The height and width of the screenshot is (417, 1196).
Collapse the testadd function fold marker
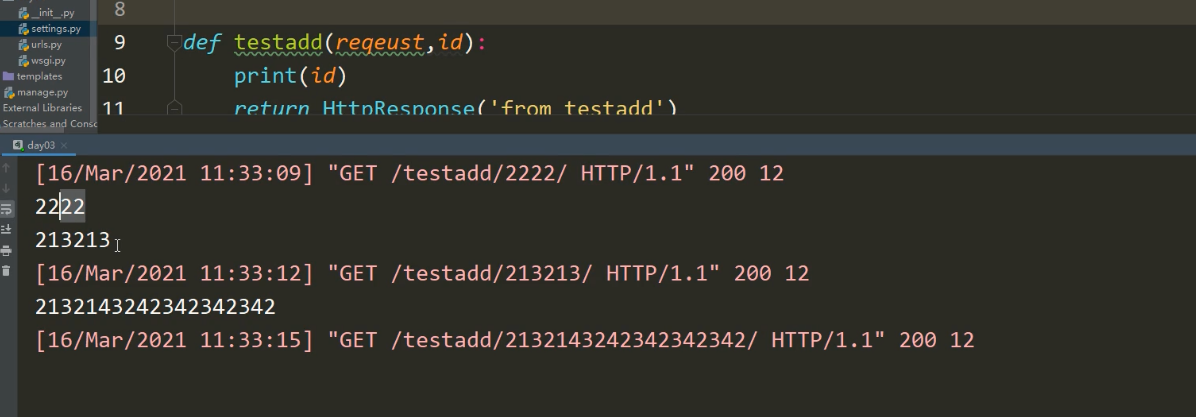click(x=173, y=43)
